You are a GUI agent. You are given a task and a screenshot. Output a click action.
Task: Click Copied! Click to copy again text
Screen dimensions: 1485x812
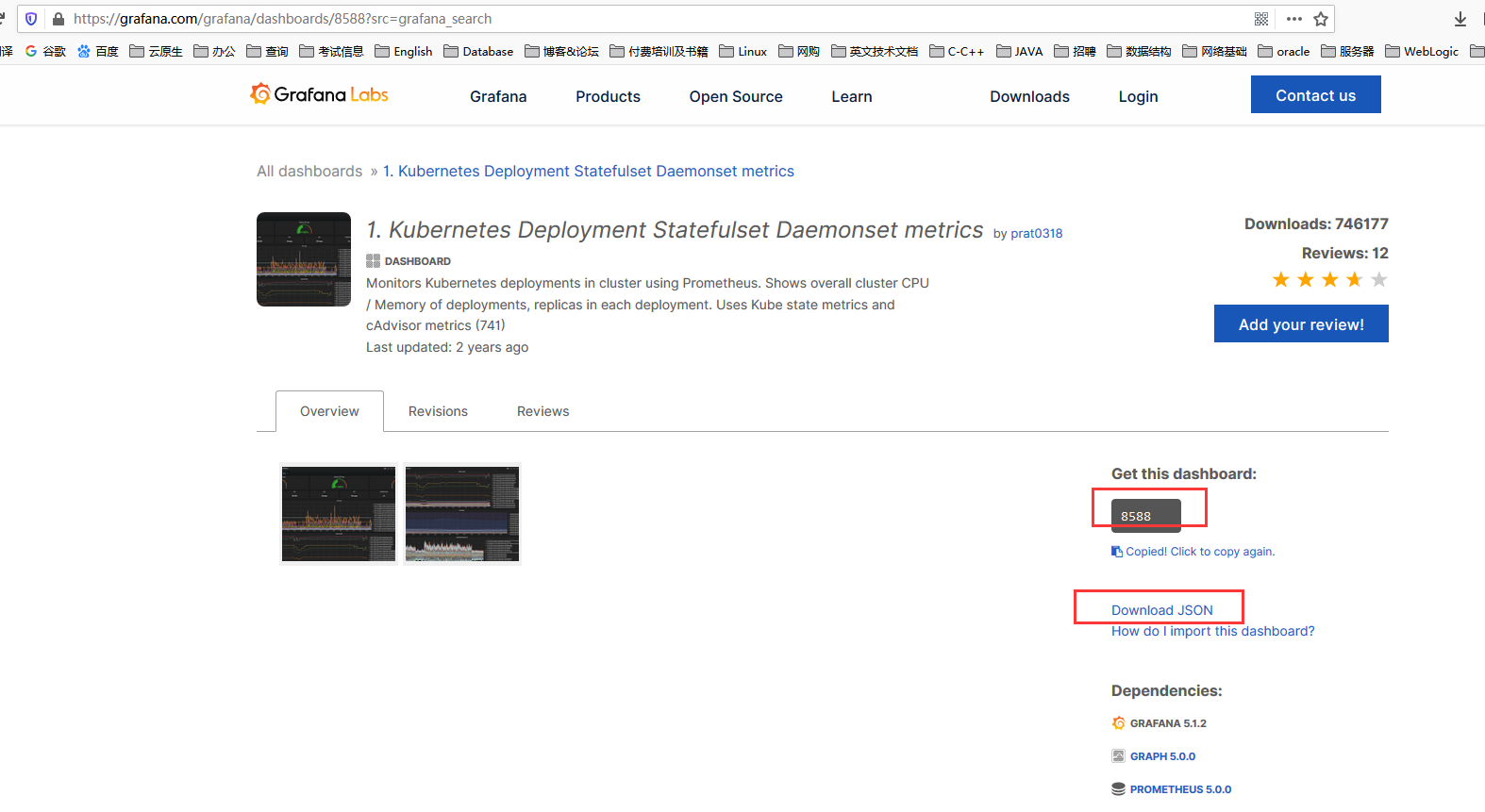(x=1200, y=552)
